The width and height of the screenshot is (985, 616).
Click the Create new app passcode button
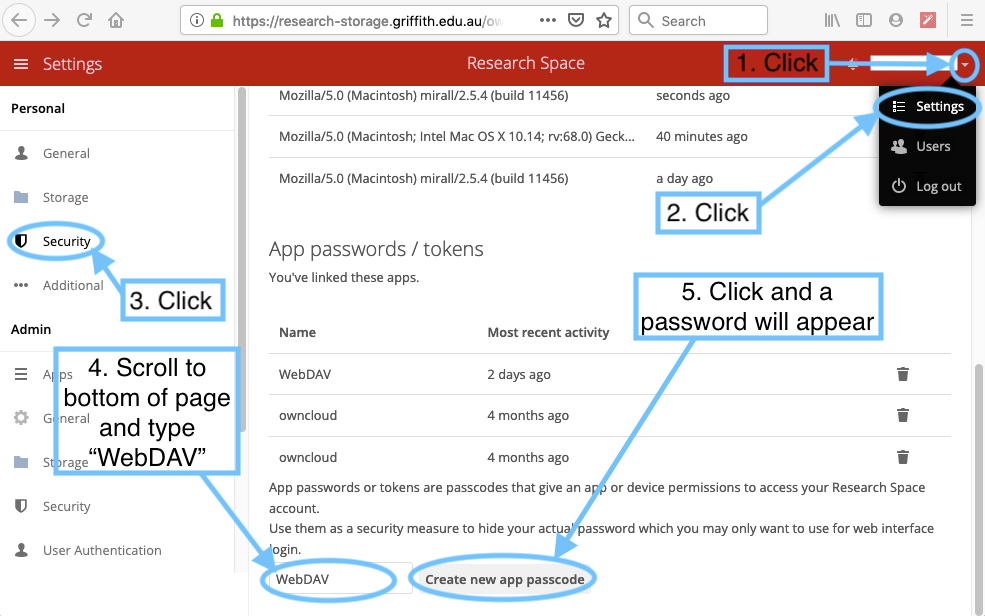point(504,579)
